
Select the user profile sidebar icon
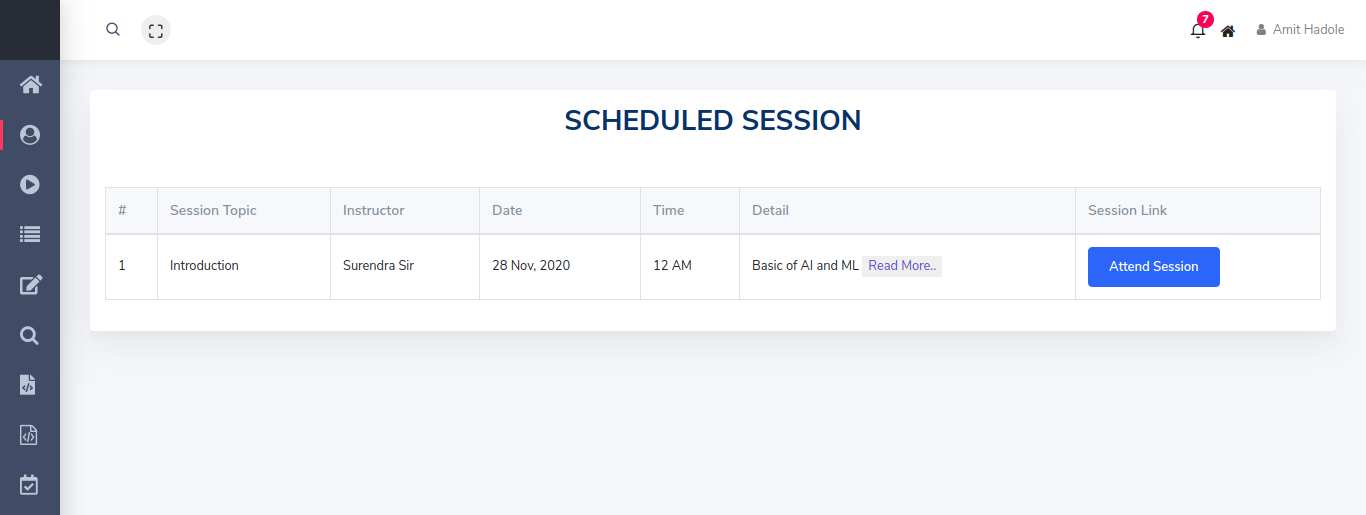30,135
